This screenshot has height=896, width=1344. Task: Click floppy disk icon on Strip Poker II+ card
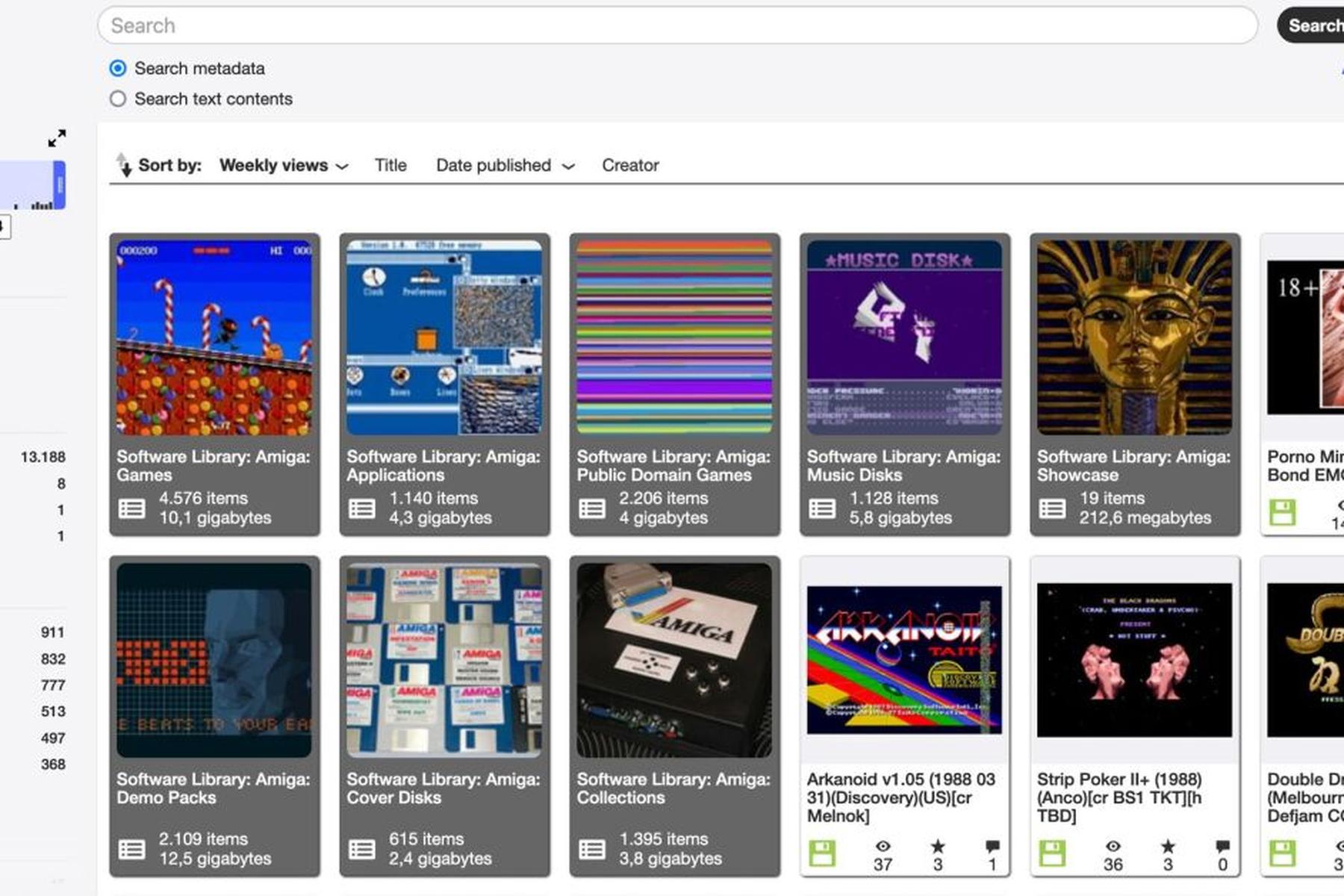coord(1052,853)
